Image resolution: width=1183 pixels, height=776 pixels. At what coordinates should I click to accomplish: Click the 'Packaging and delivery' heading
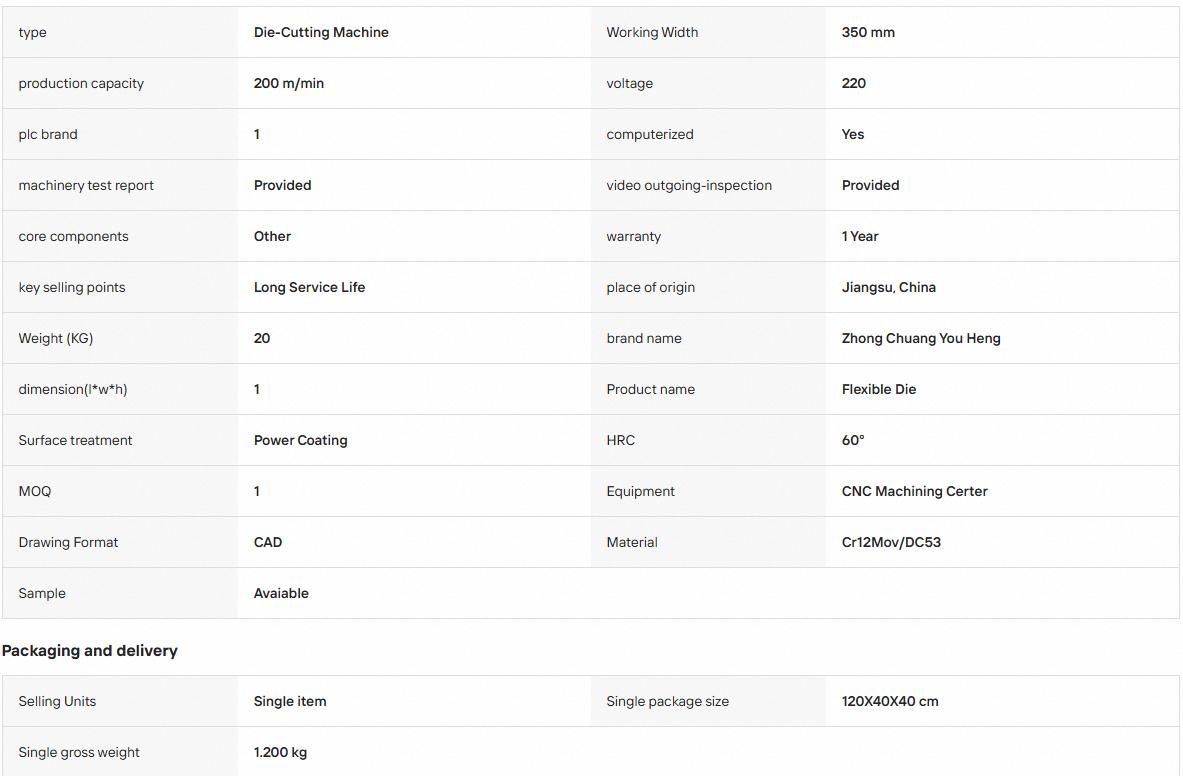(89, 651)
